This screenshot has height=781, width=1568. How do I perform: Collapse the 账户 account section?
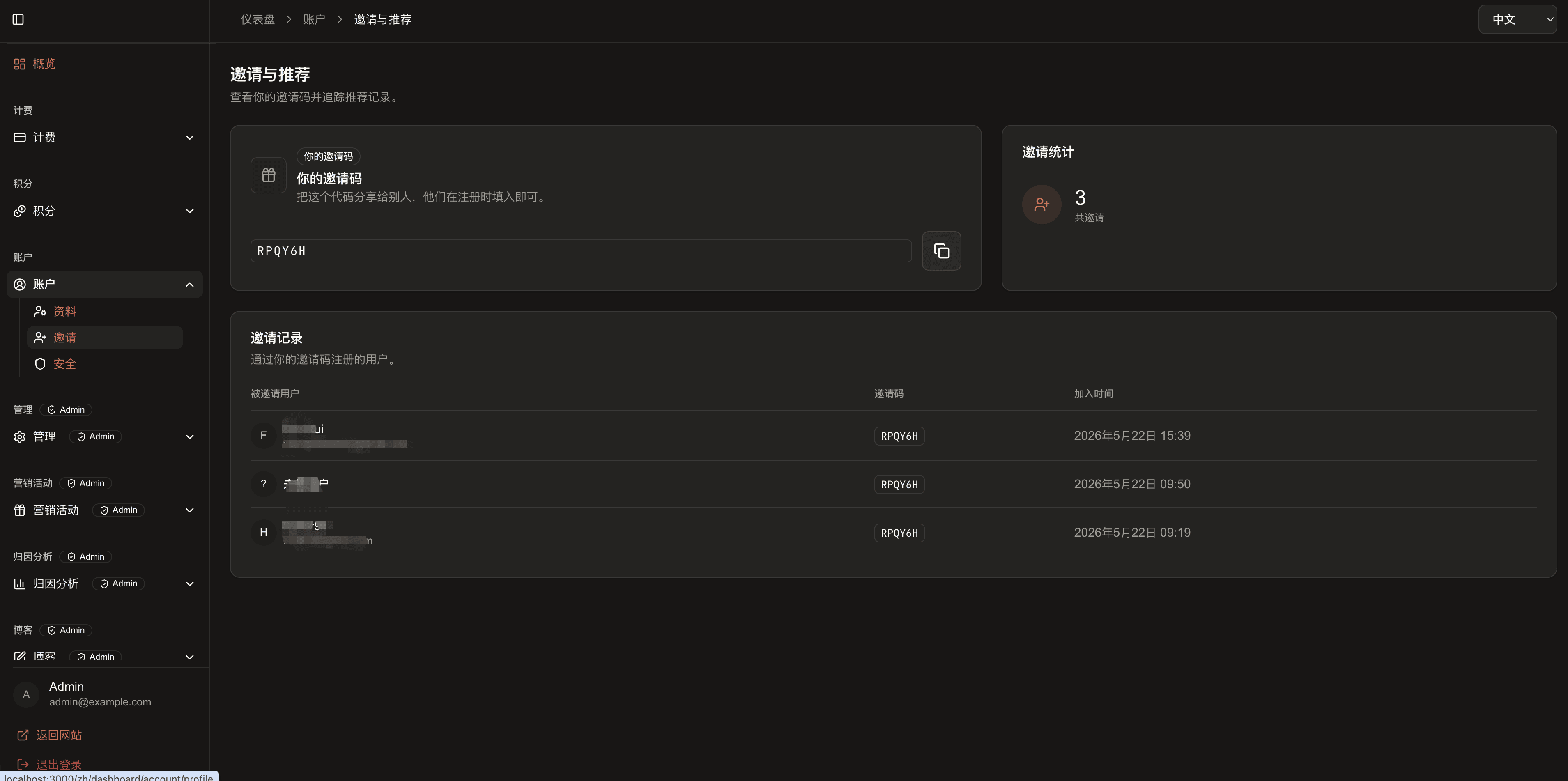tap(105, 284)
